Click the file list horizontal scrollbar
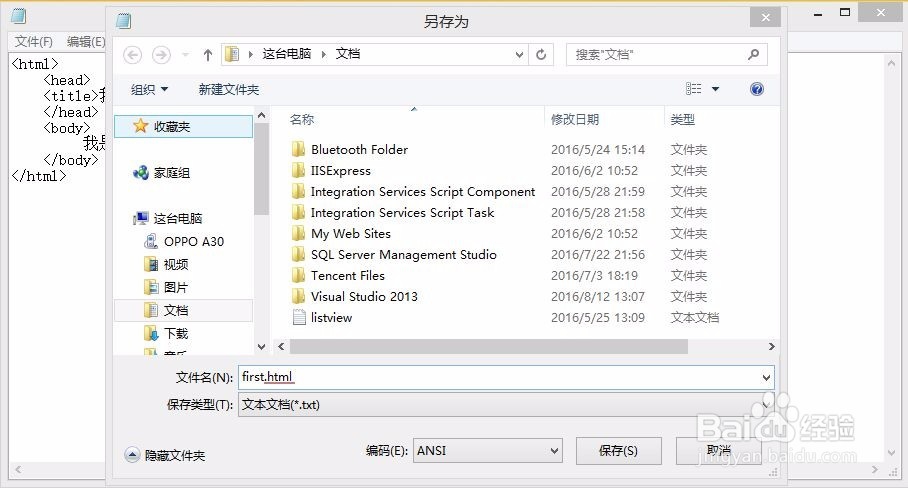Screen dimensions: 908x488 489,346
